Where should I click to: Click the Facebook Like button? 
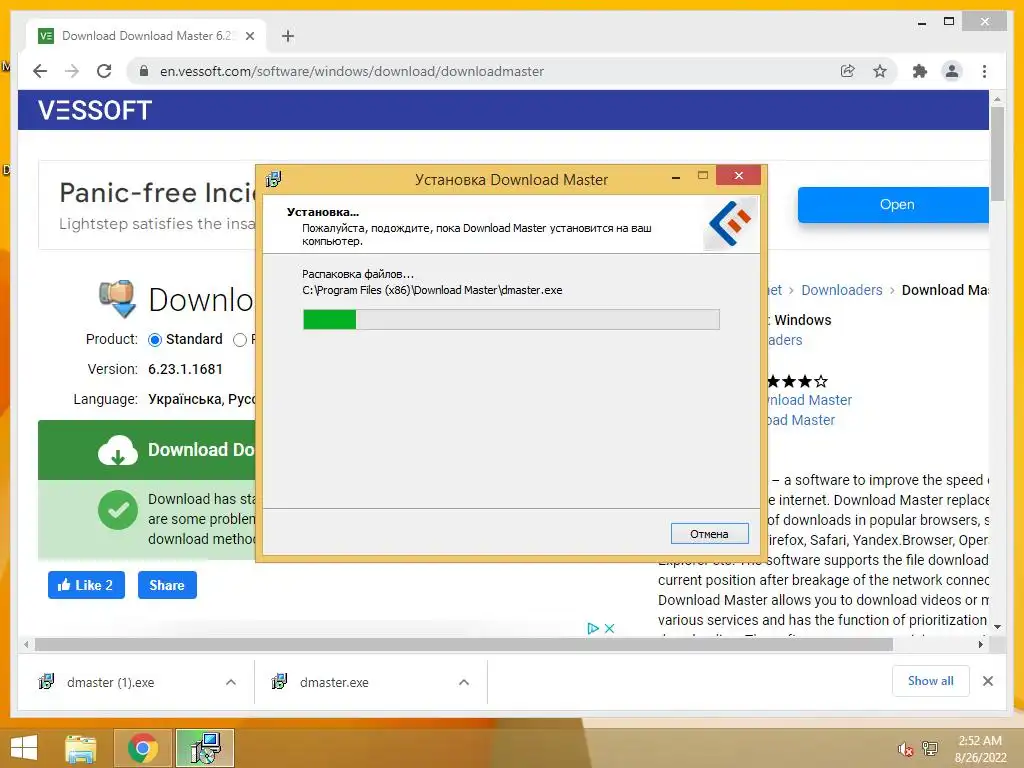[x=86, y=585]
